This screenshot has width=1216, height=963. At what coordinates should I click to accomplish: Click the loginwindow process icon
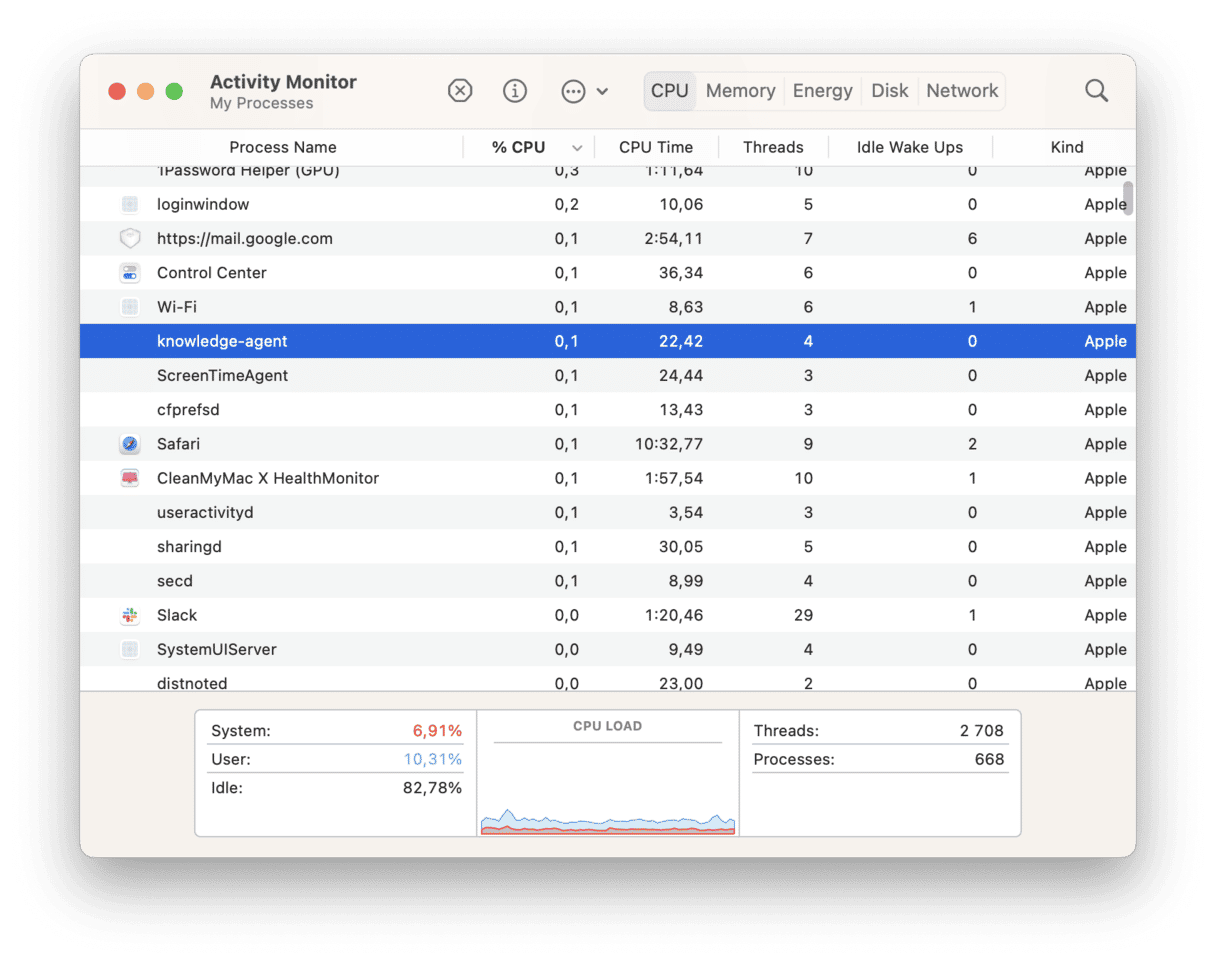click(x=129, y=204)
